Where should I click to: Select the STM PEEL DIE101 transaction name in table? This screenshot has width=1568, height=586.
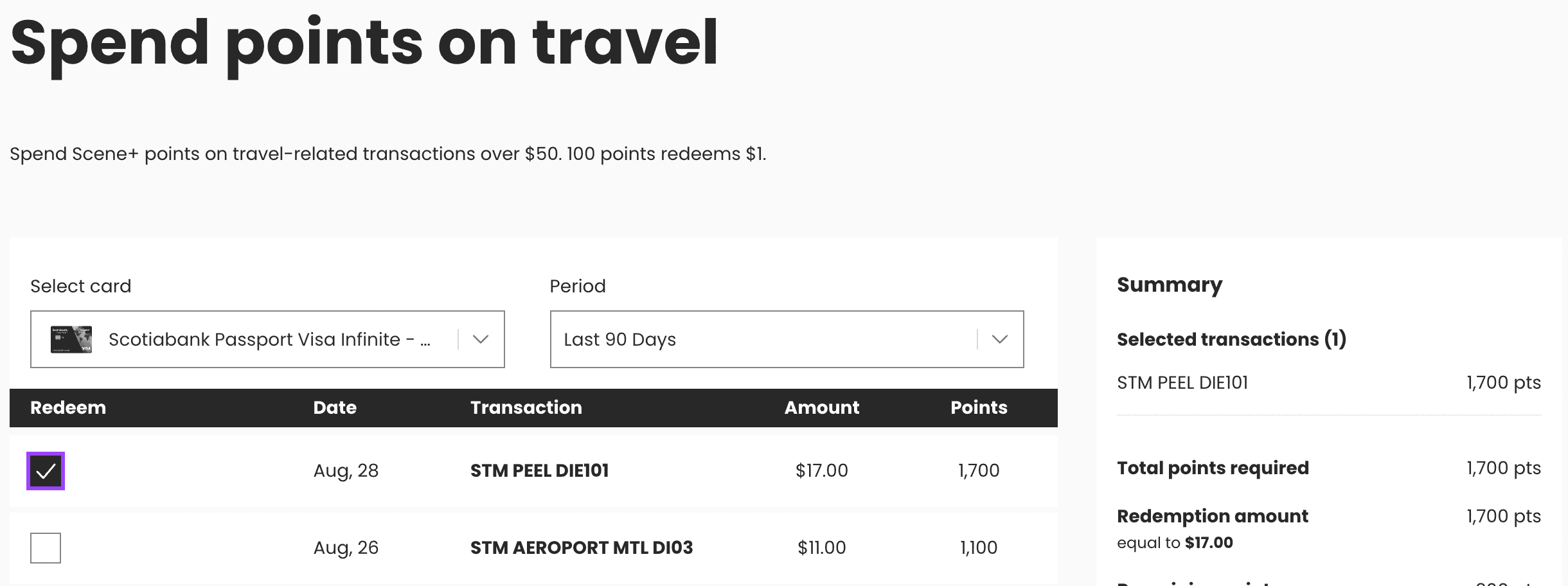(539, 470)
